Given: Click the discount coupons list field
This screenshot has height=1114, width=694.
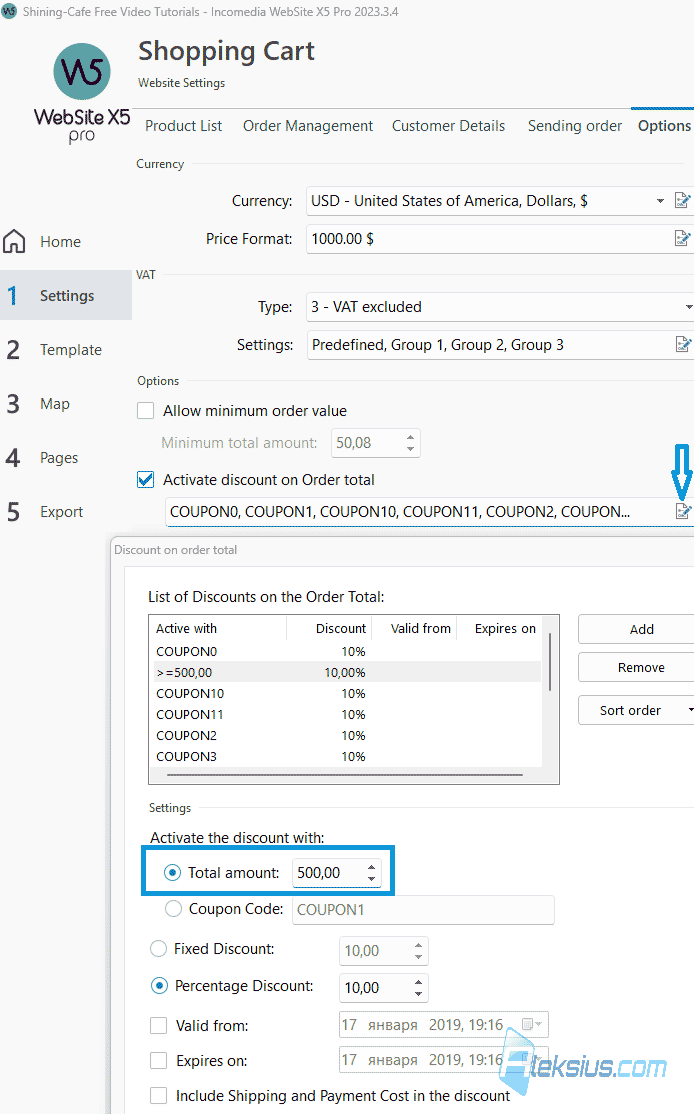Looking at the screenshot, I should [419, 512].
